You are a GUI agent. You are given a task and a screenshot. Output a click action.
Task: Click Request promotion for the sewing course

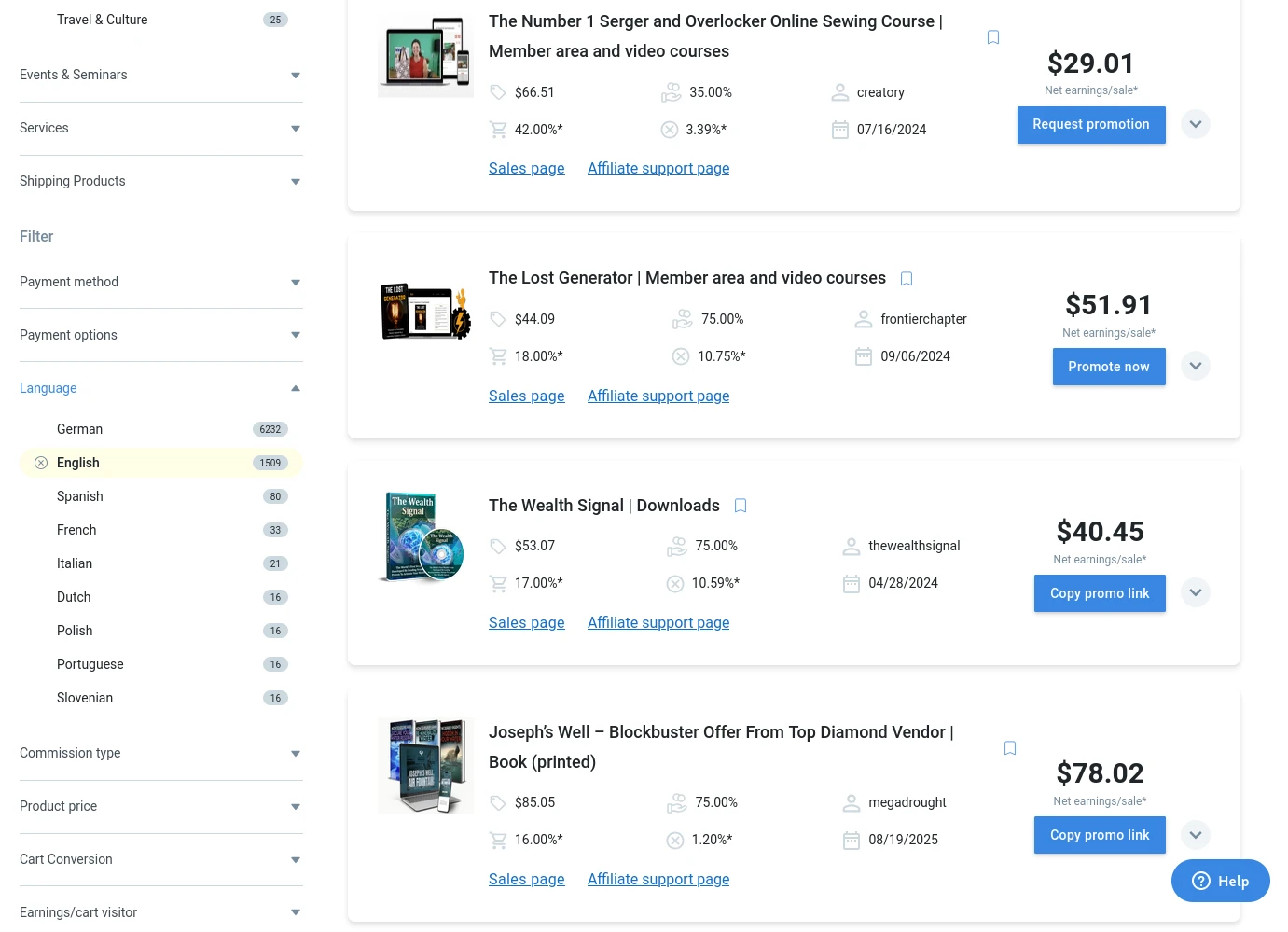pyautogui.click(x=1091, y=124)
